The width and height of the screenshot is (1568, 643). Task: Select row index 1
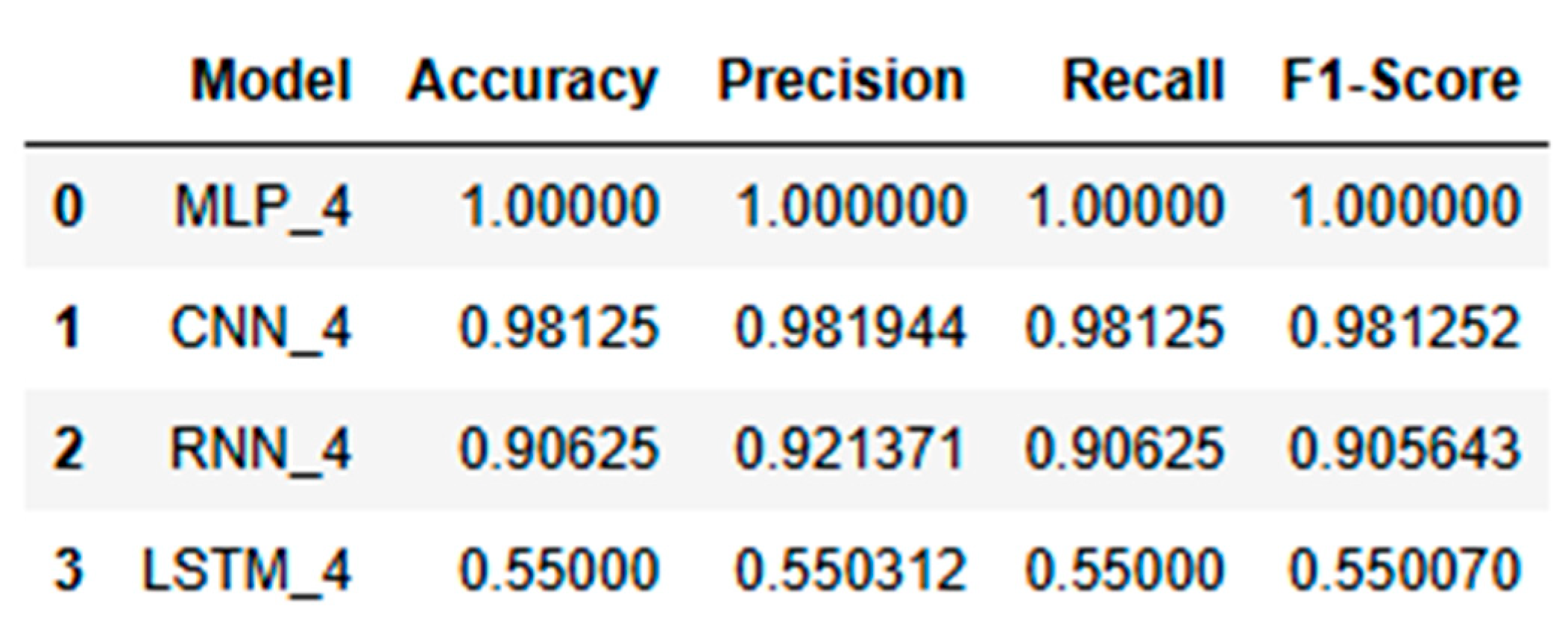pyautogui.click(x=68, y=327)
